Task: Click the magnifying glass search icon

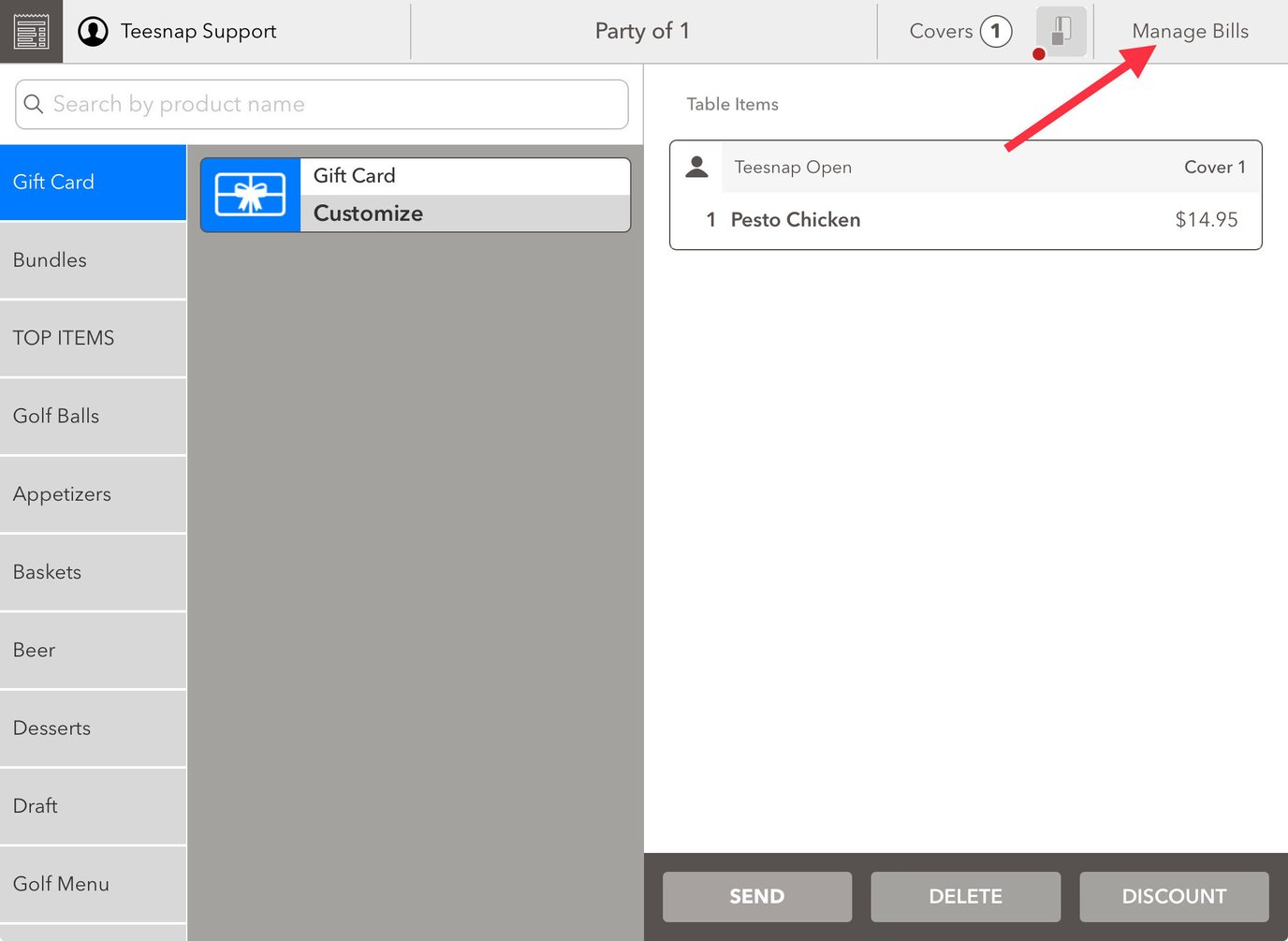Action: (34, 104)
